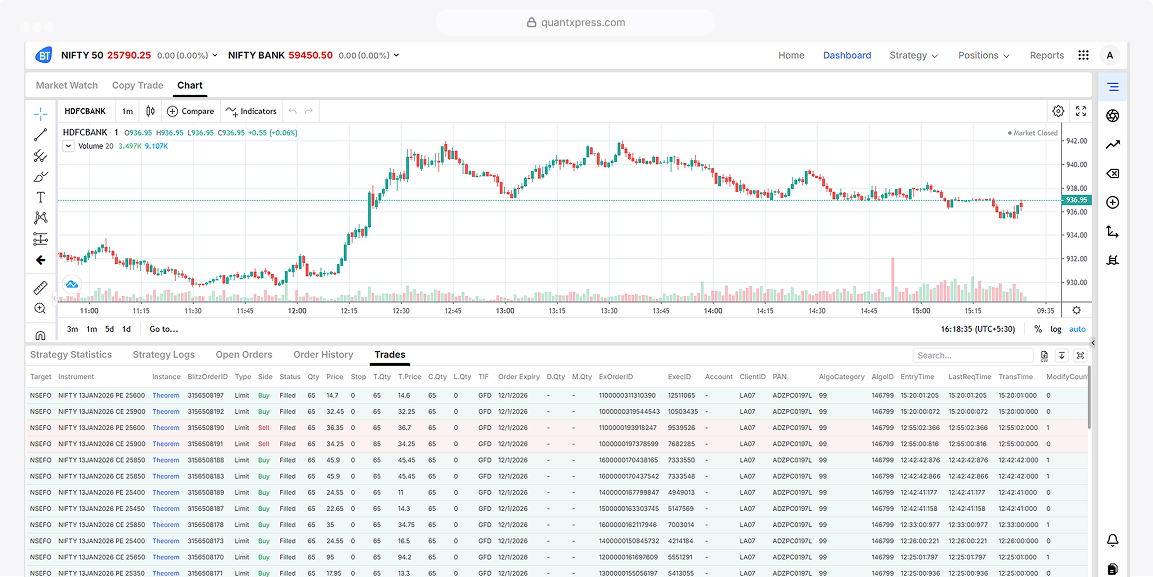
Task: Open the Positions menu dropdown
Action: click(x=984, y=55)
